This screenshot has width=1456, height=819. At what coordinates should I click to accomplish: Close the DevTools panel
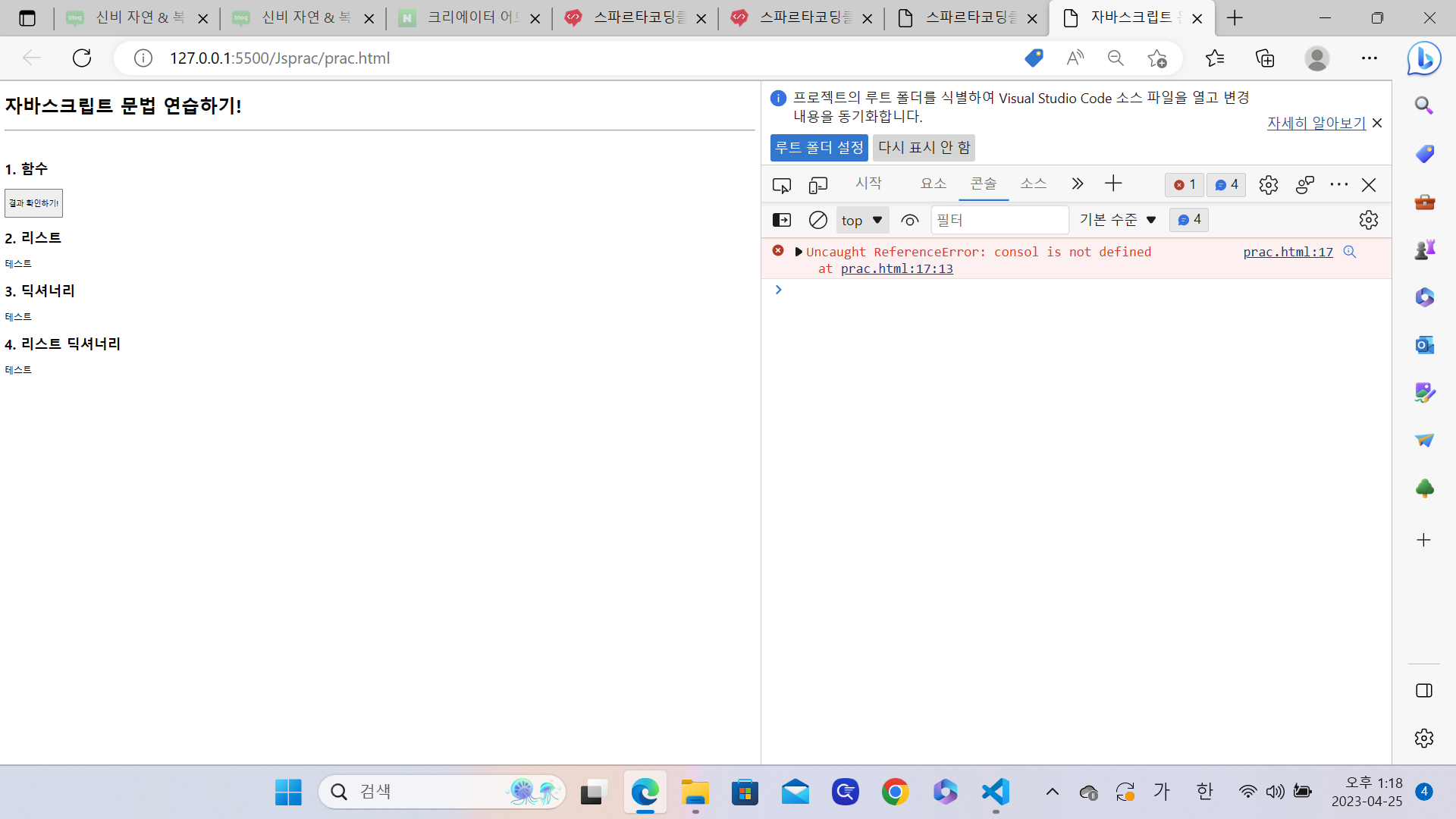[1369, 185]
